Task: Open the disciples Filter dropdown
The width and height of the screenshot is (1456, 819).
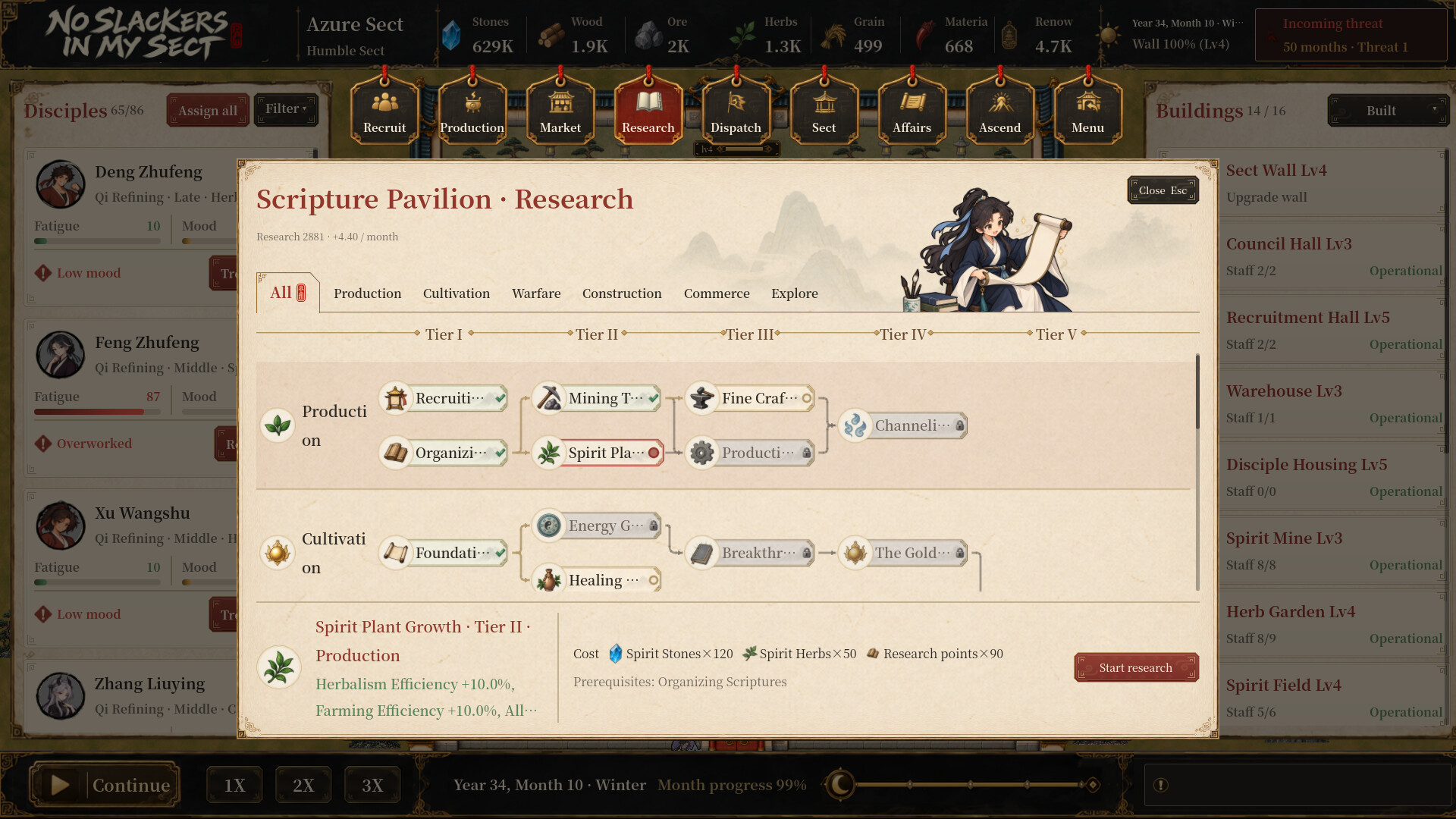Action: click(x=286, y=109)
